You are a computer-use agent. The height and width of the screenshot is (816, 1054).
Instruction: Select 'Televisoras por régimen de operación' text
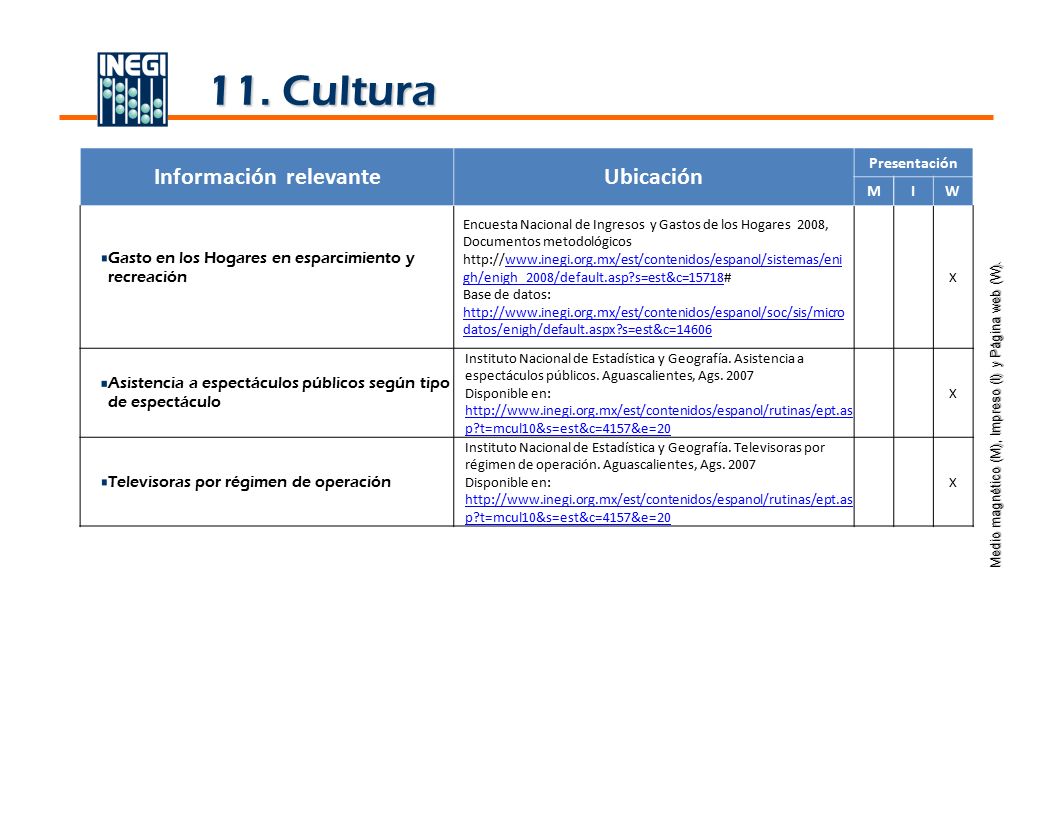tap(249, 482)
